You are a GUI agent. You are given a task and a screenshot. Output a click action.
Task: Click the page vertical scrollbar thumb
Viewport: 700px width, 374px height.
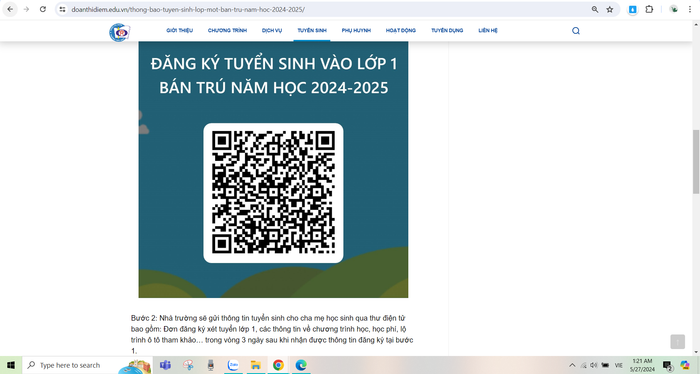tap(696, 162)
